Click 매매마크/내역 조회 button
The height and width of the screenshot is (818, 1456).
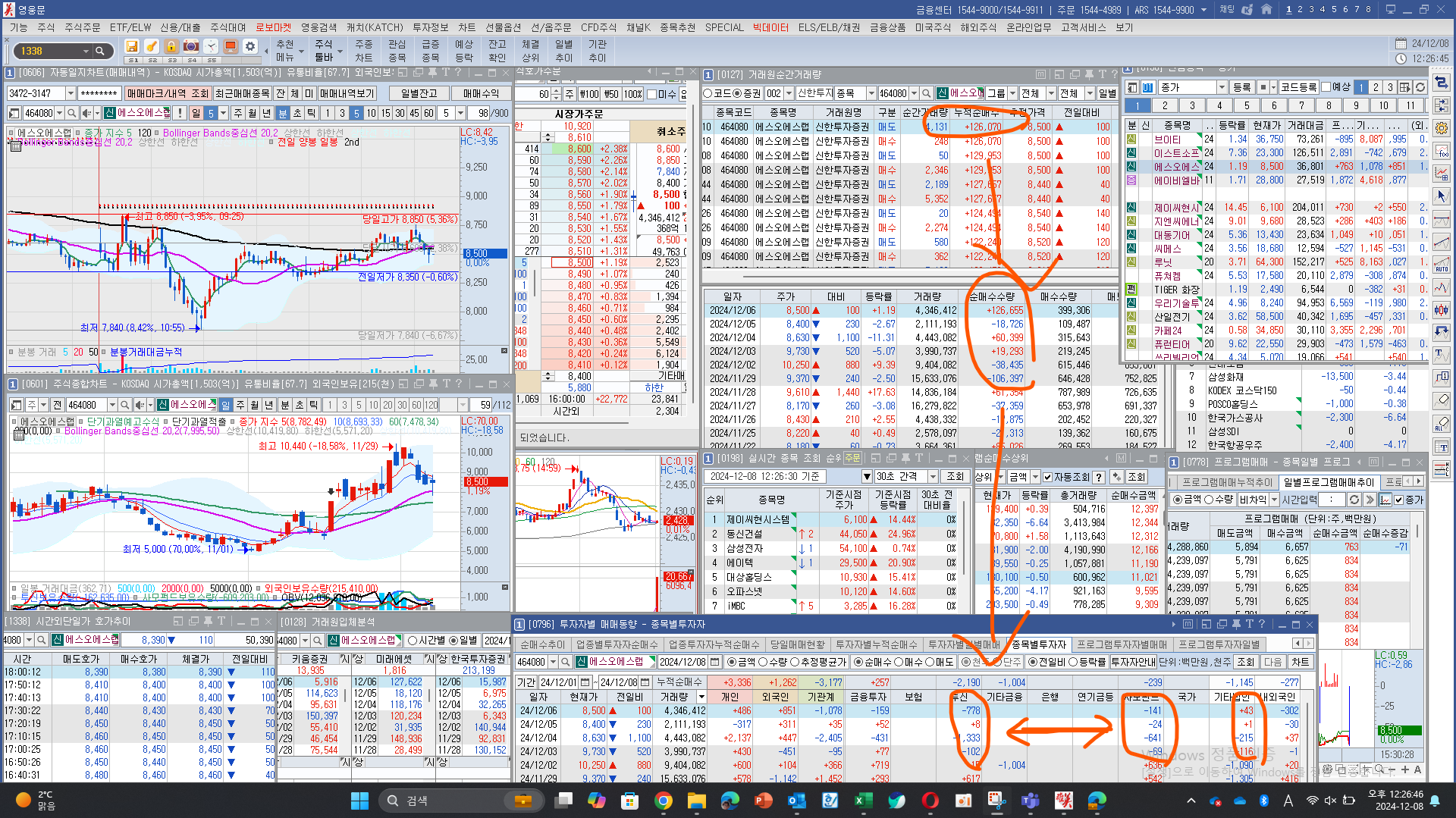[168, 93]
